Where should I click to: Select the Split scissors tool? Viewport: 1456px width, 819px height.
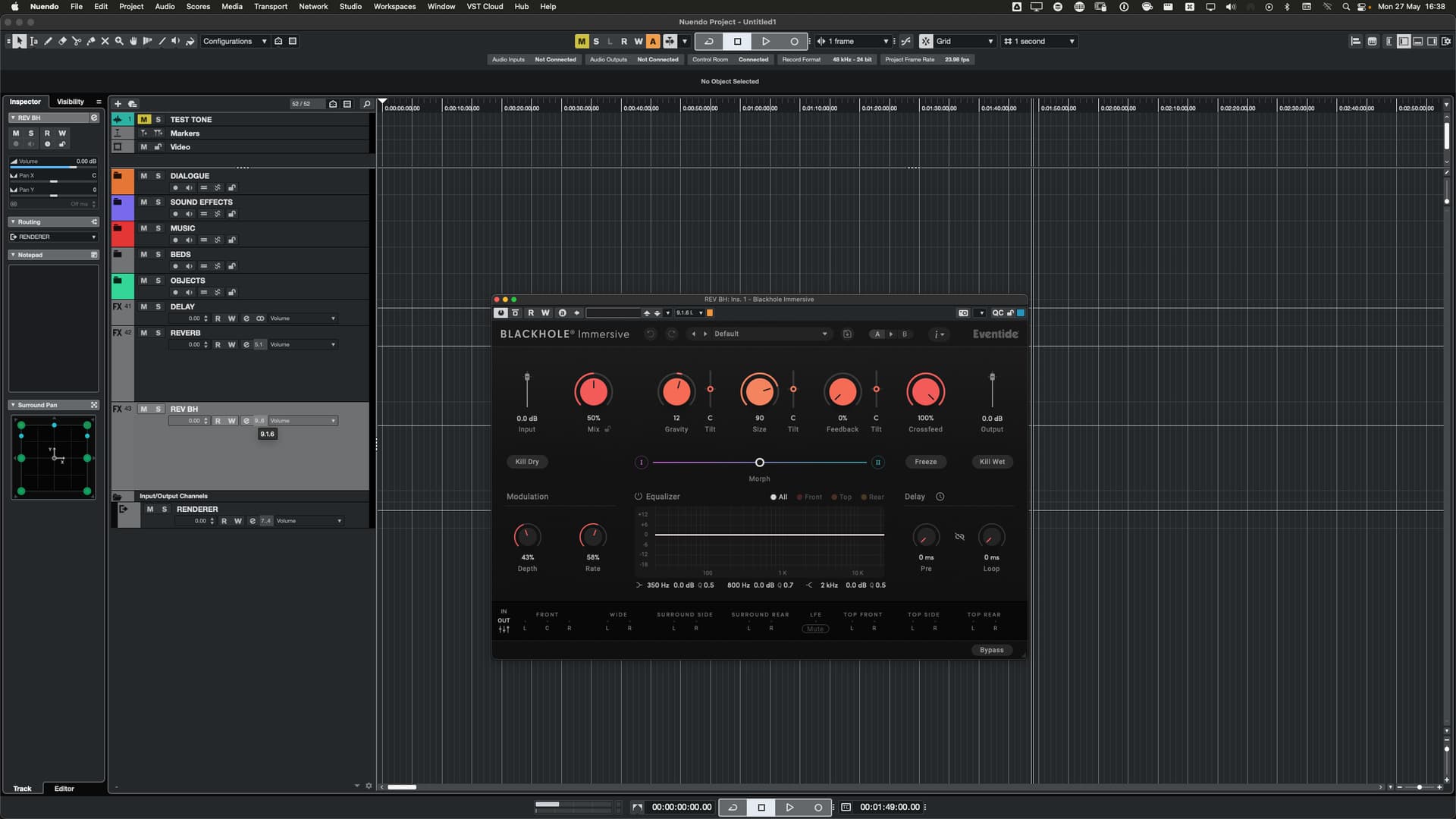[77, 41]
